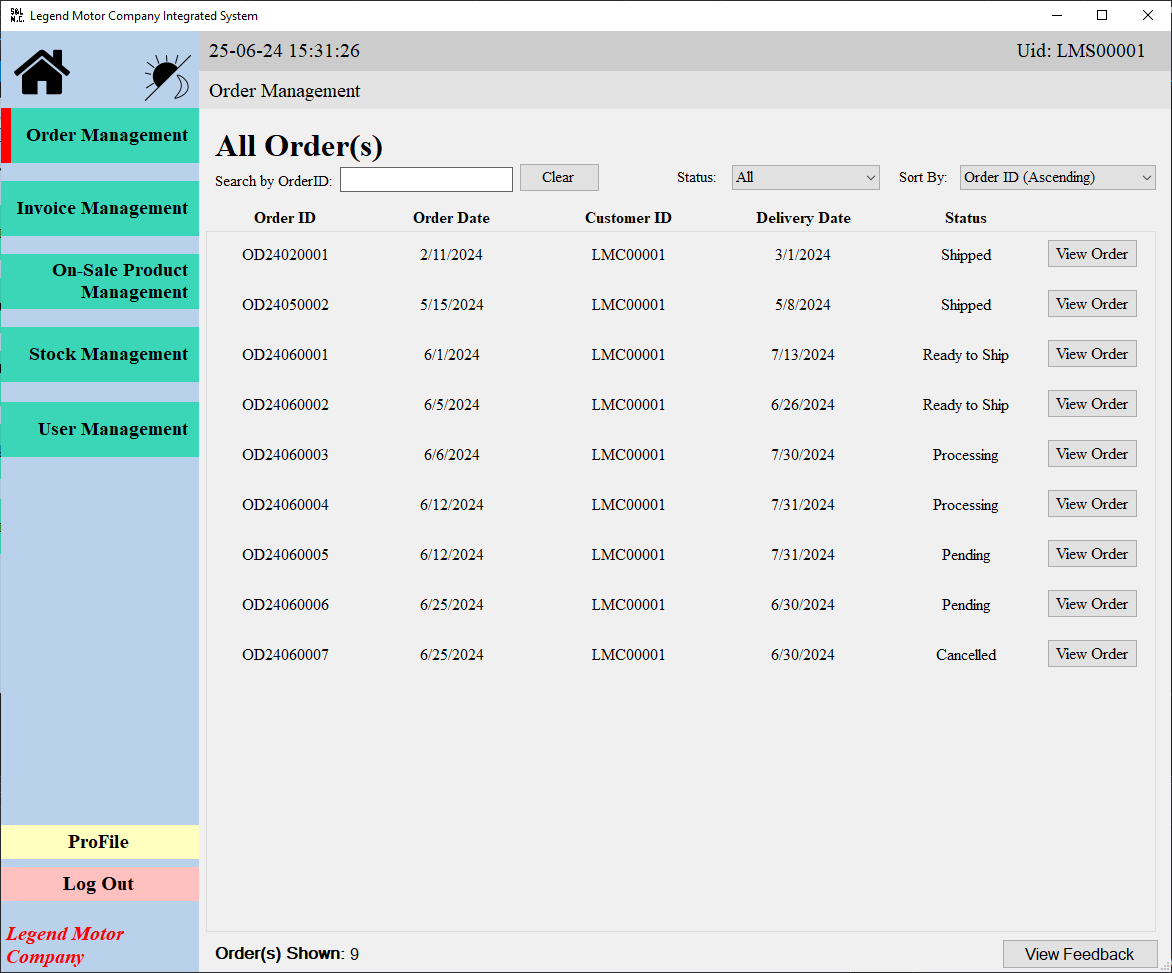The image size is (1172, 973).
Task: Select On-Sale Product Management
Action: click(x=99, y=281)
